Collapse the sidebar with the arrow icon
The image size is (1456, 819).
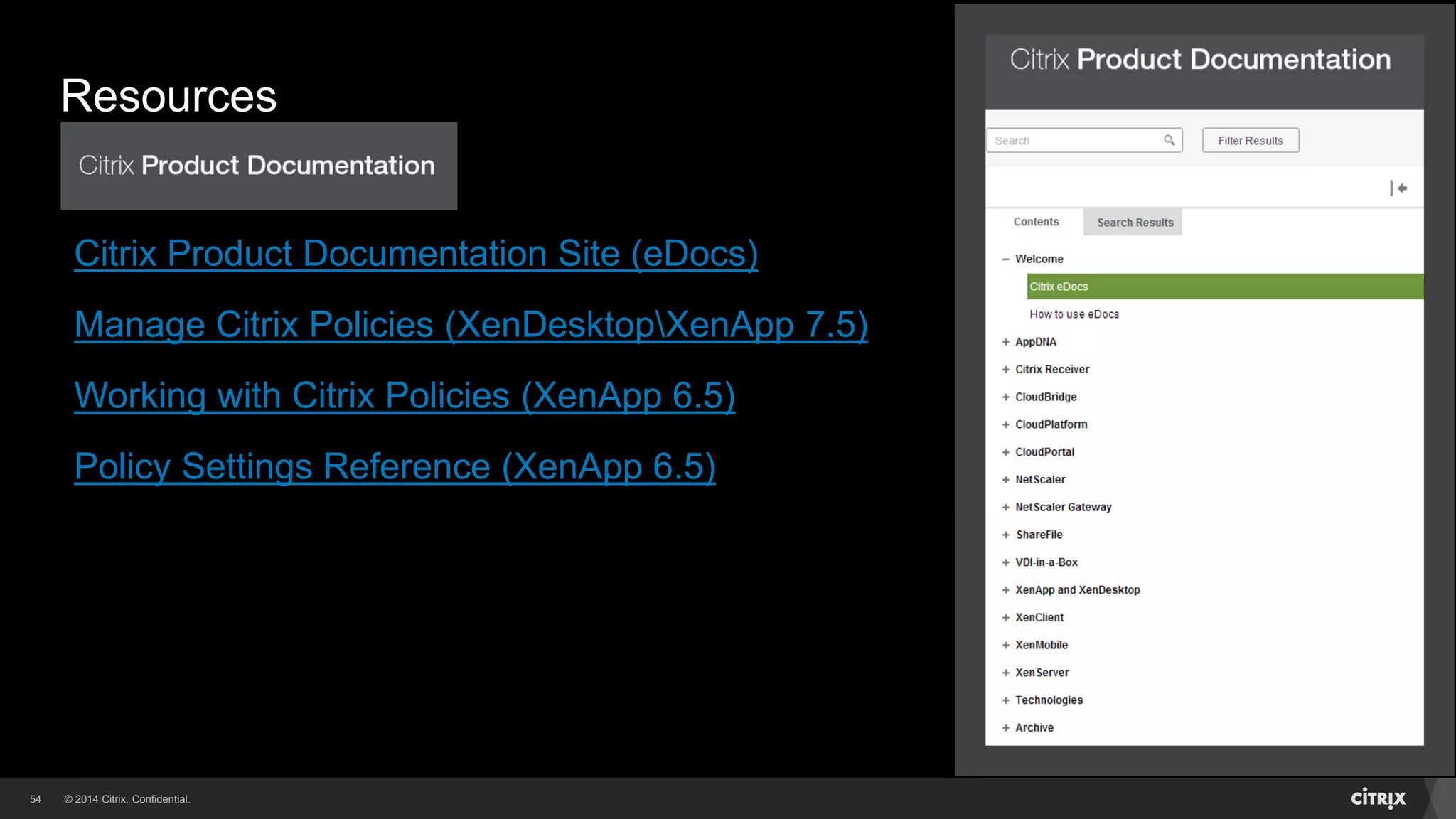click(x=1398, y=188)
